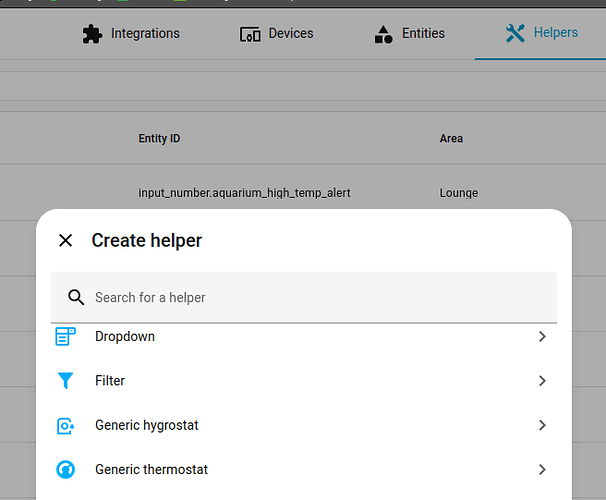Click the Devices icon in the top bar
Image resolution: width=606 pixels, height=500 pixels.
[250, 34]
